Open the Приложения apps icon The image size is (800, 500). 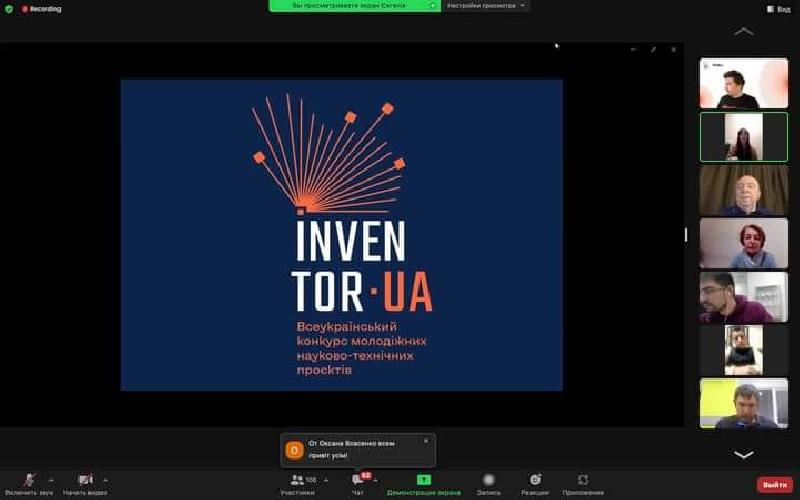click(x=583, y=481)
